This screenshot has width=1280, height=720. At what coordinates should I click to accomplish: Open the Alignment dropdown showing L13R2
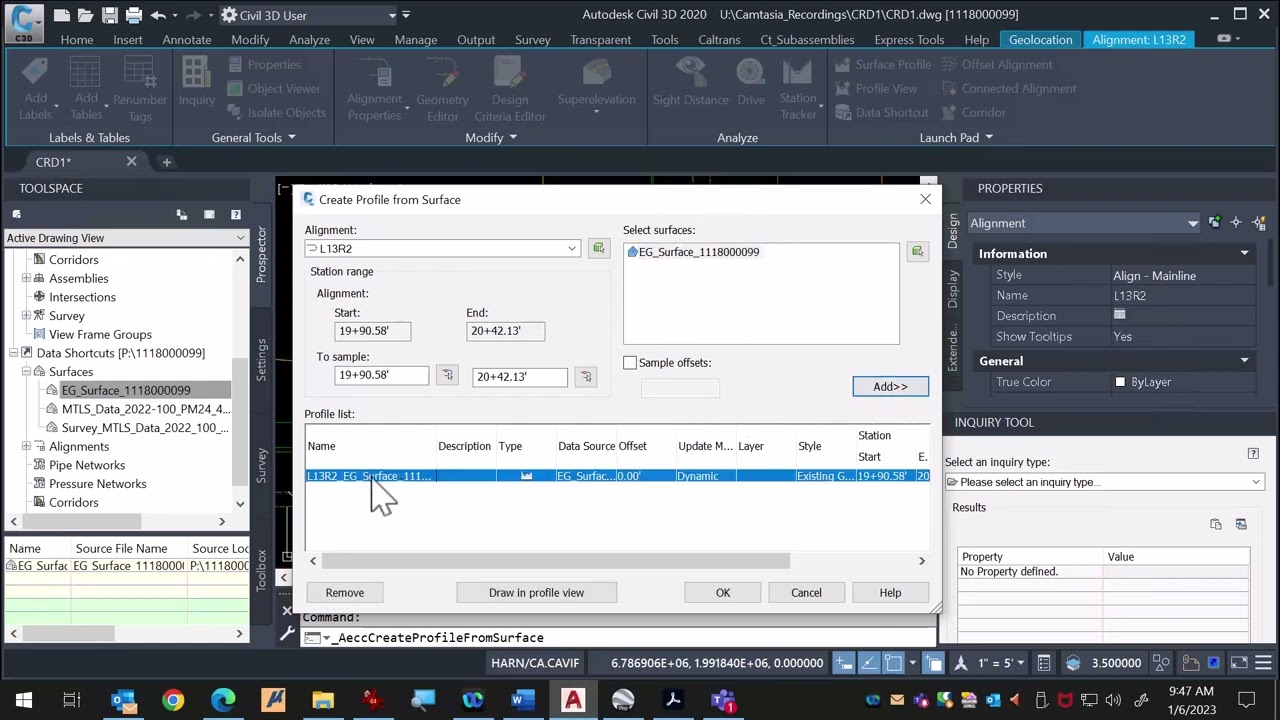point(572,248)
